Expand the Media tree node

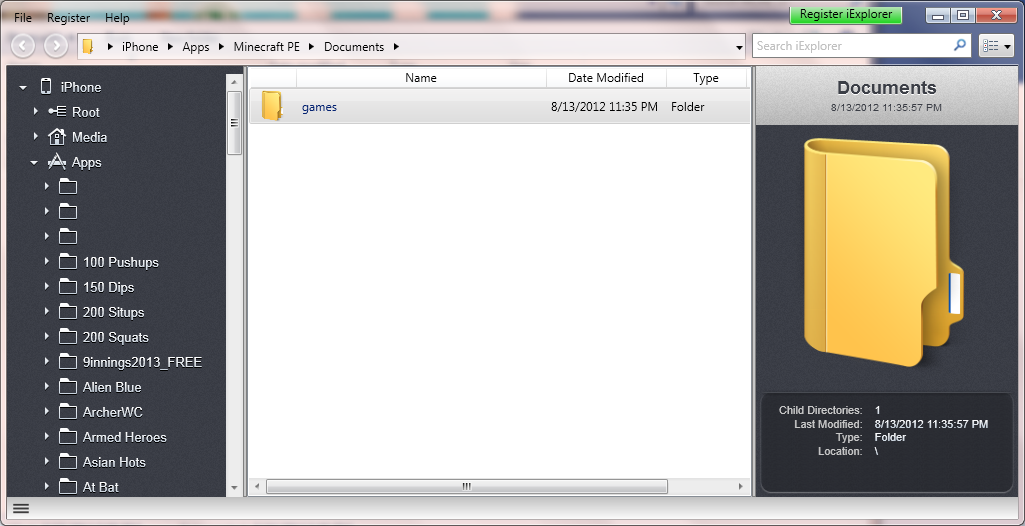35,137
